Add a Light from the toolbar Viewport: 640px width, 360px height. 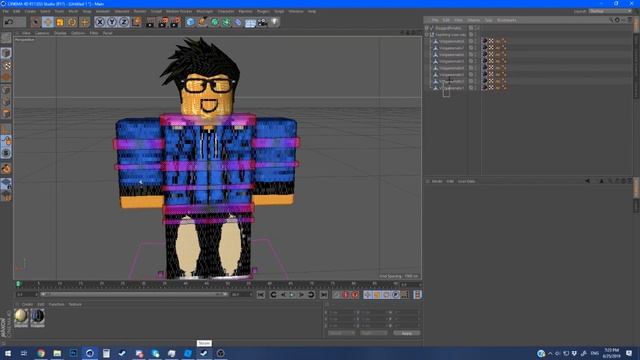[x=275, y=22]
